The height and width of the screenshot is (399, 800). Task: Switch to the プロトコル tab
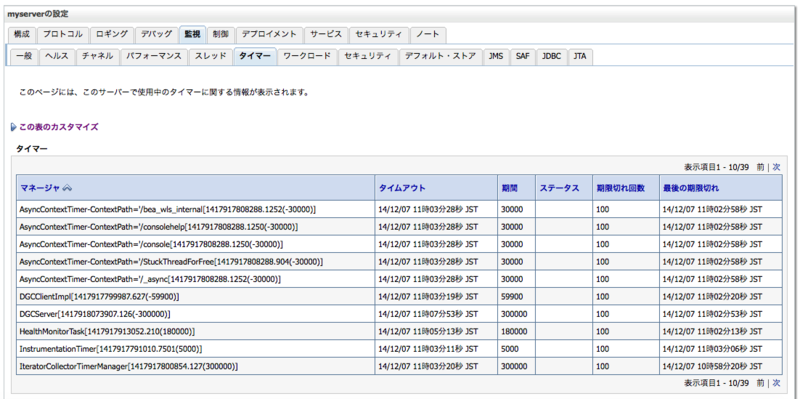(x=63, y=34)
